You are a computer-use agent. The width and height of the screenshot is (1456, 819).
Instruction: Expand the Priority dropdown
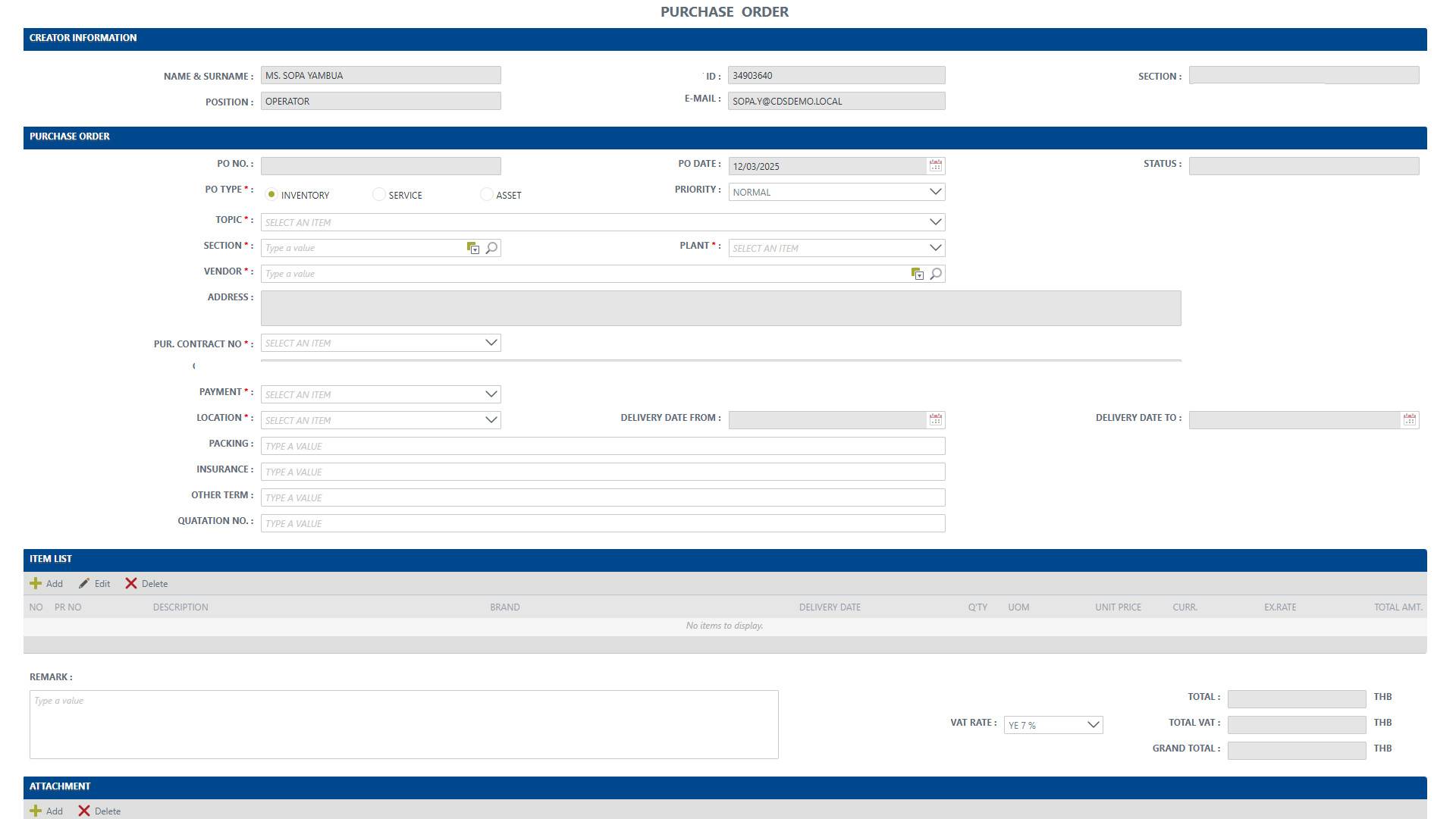(935, 192)
